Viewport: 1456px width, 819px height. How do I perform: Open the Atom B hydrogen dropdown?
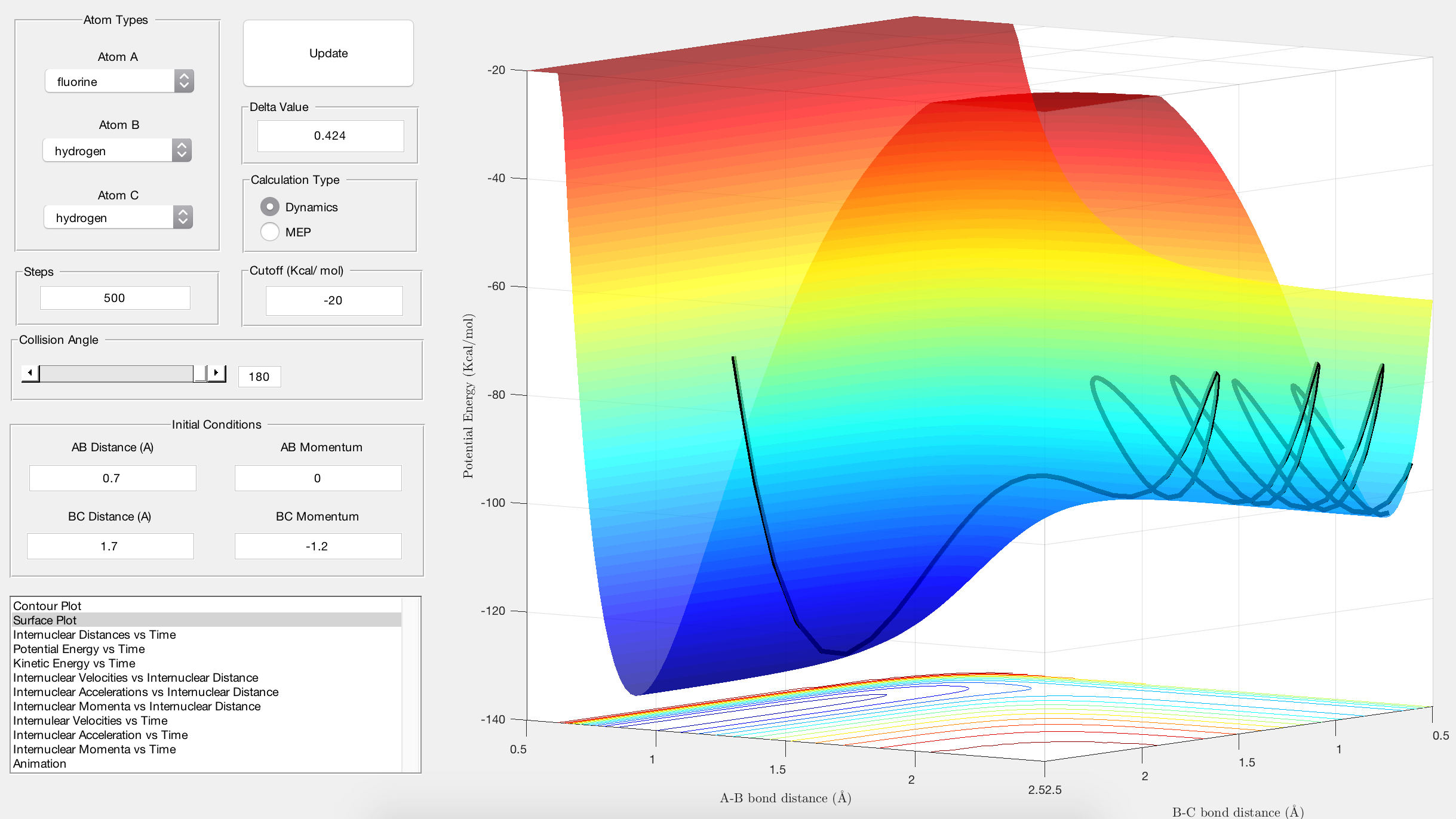(x=117, y=150)
